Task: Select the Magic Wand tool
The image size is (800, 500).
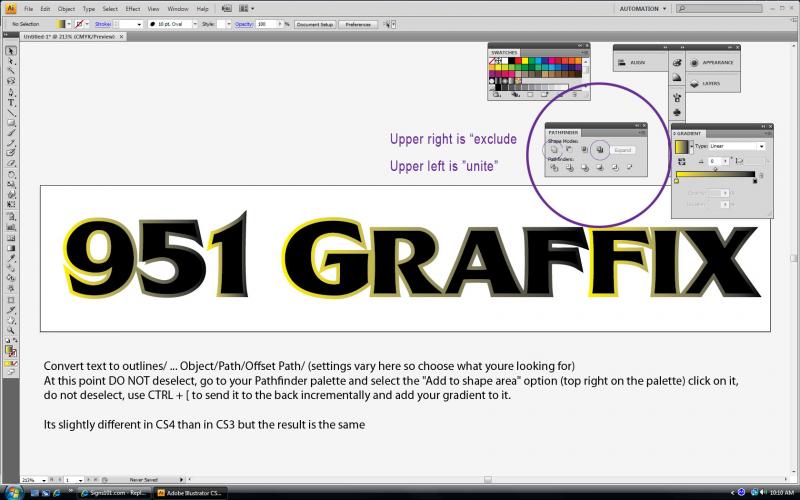Action: coord(11,71)
